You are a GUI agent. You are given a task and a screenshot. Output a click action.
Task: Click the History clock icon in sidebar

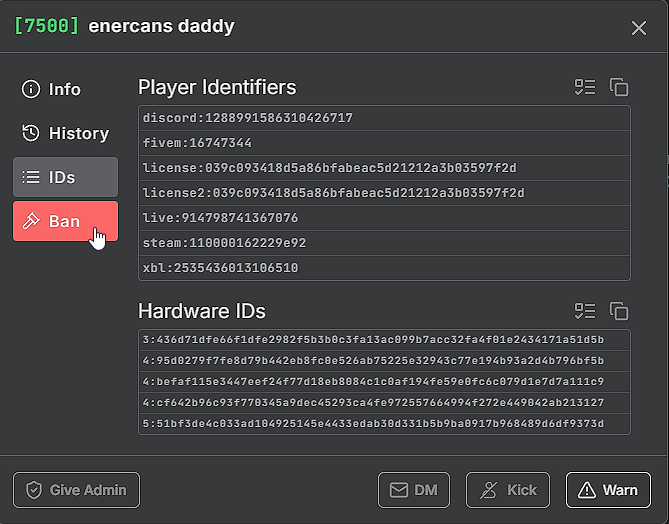coord(31,133)
